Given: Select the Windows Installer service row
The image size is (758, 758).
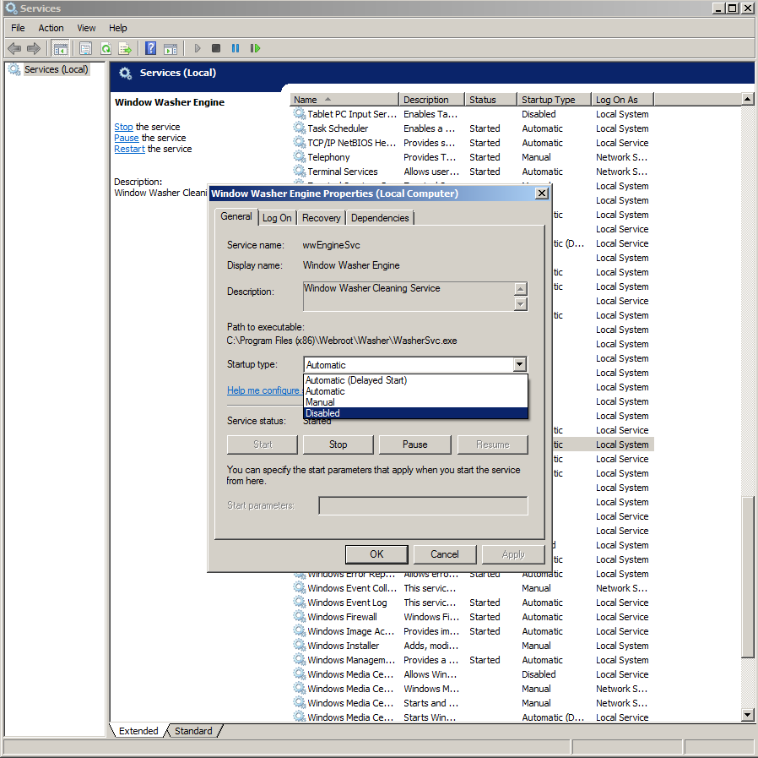Looking at the screenshot, I should tap(471, 645).
